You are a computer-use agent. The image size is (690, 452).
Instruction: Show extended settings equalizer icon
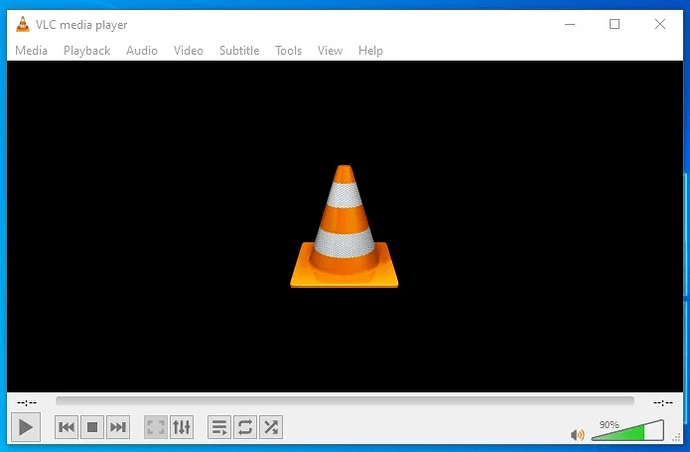182,427
